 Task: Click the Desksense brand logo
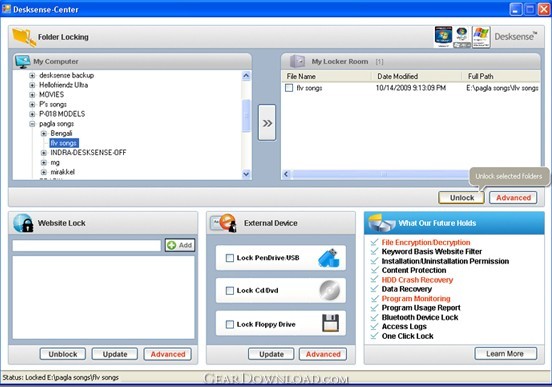point(516,36)
